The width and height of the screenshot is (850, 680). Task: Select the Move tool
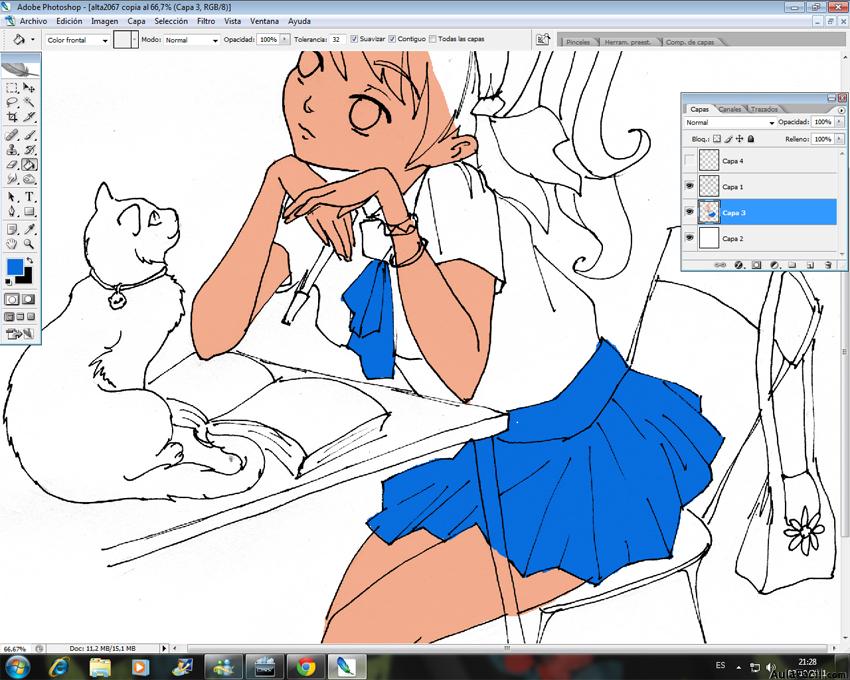[29, 88]
